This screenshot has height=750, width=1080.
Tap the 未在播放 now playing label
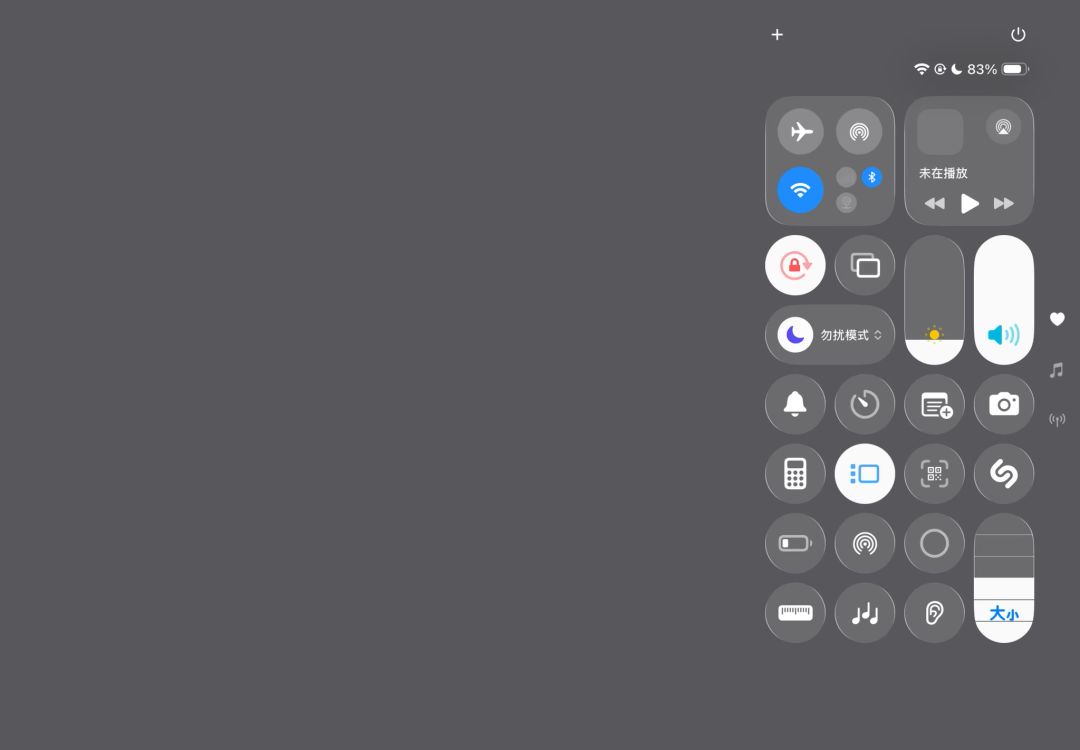pyautogui.click(x=943, y=173)
